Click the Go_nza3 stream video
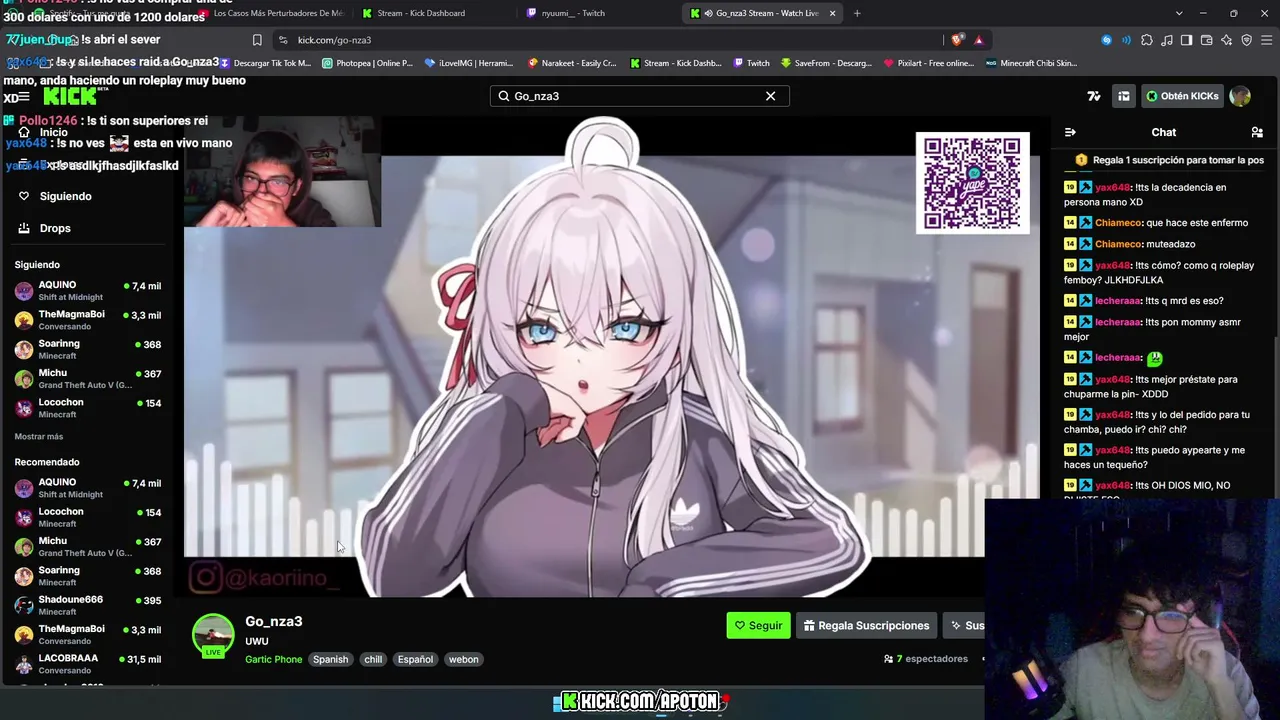Image resolution: width=1280 pixels, height=720 pixels. (x=612, y=355)
